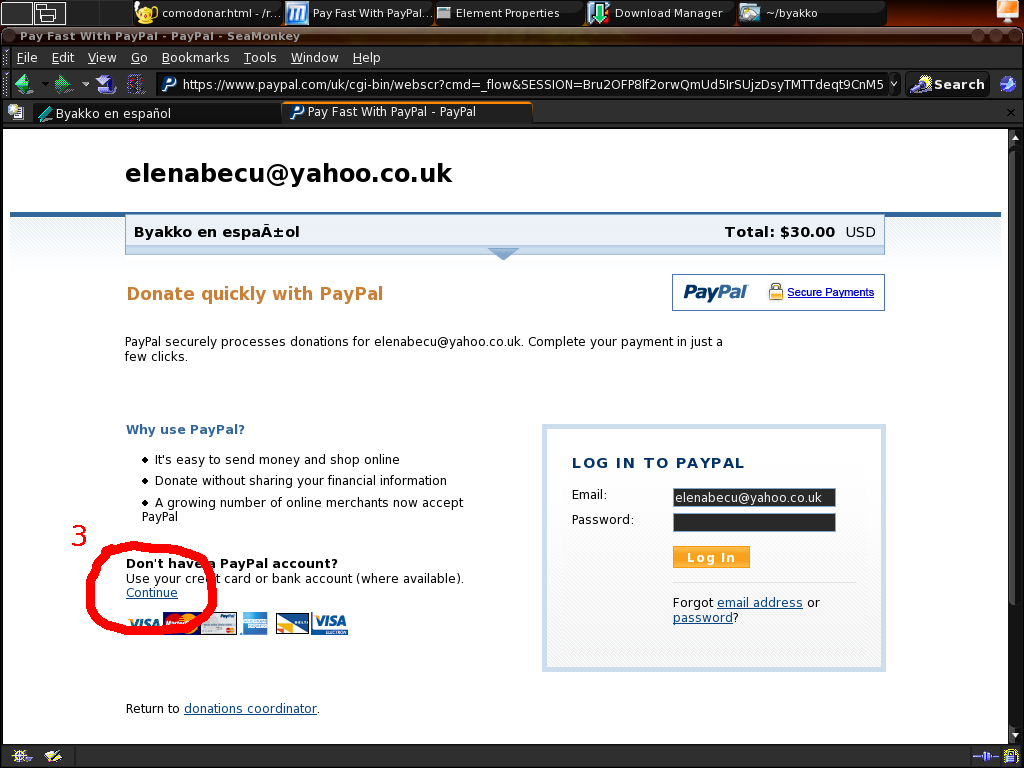Click the PayPal credit card image

pos(219,623)
